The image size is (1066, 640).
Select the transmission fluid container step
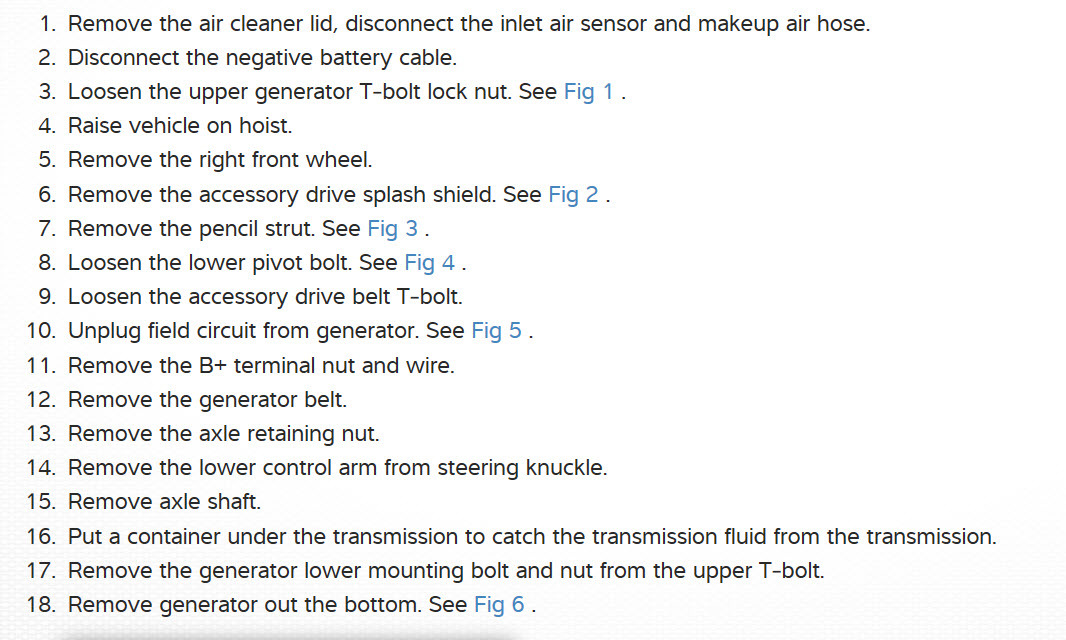click(531, 536)
